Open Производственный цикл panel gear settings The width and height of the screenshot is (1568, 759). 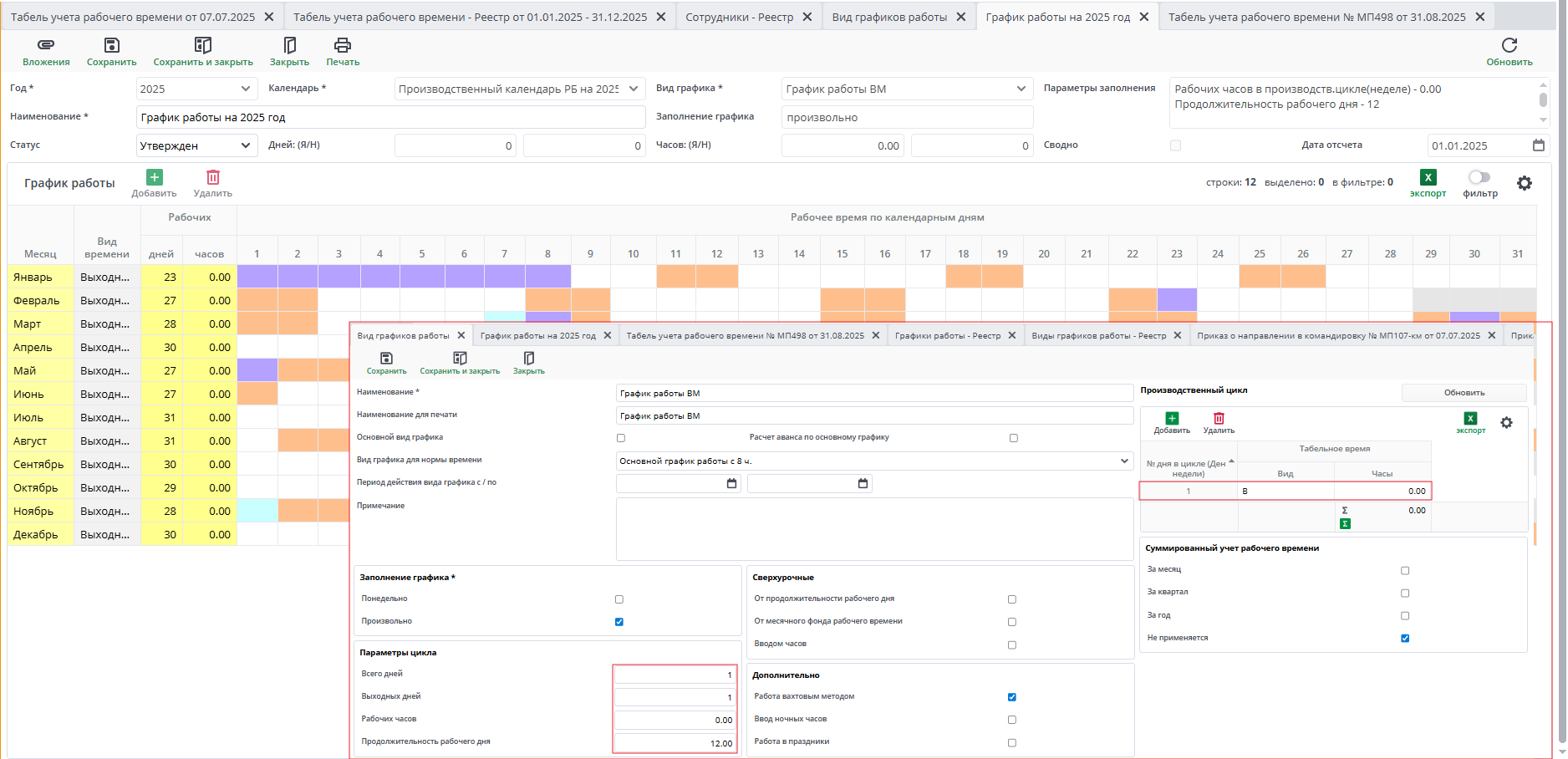pos(1506,423)
